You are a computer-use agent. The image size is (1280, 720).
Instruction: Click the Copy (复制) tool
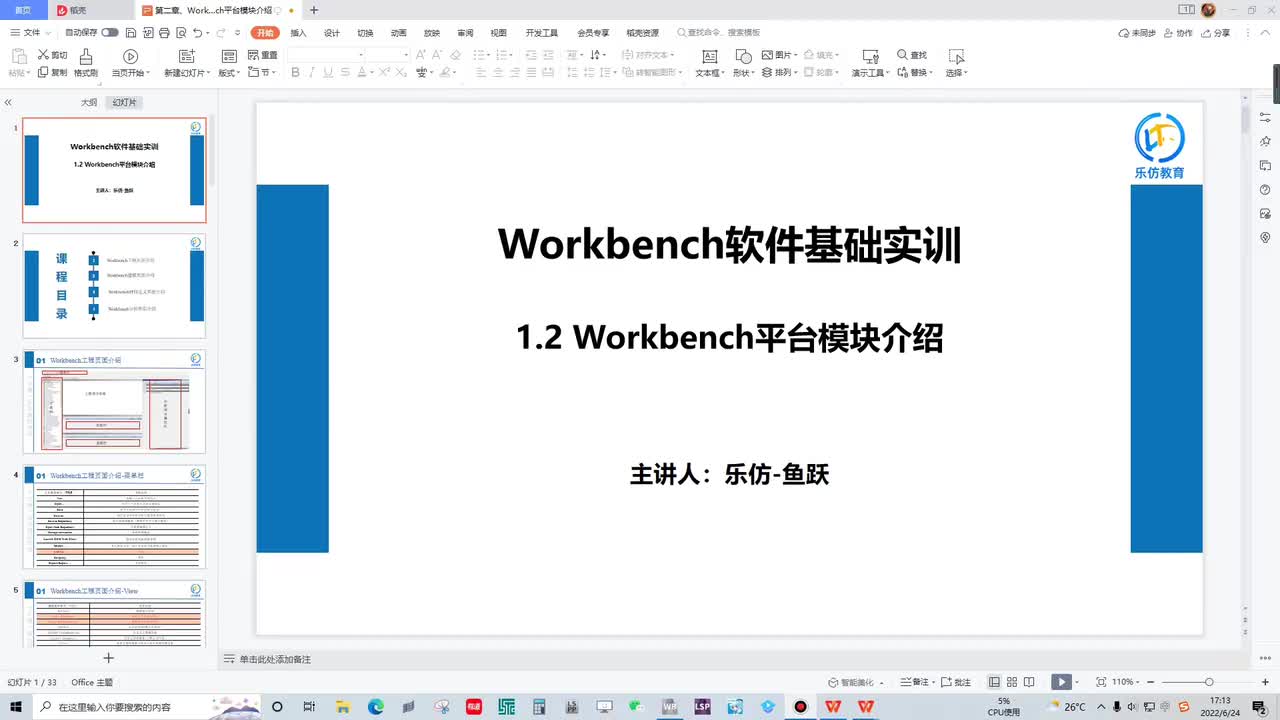pos(52,72)
